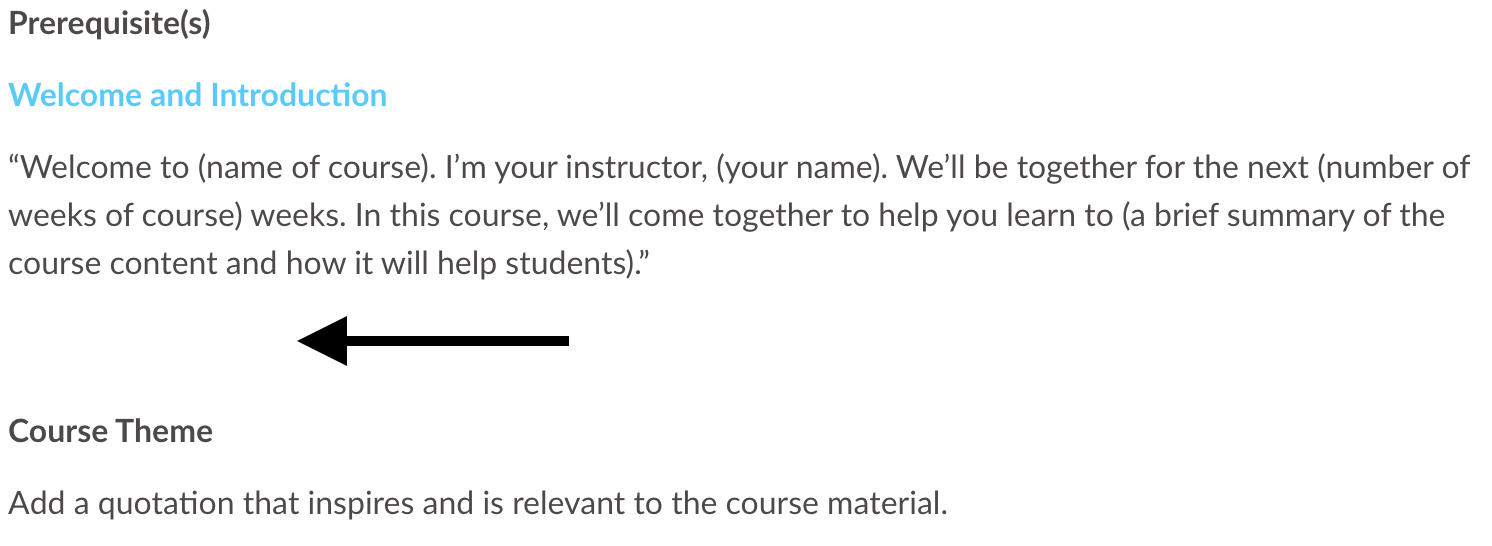The width and height of the screenshot is (1492, 546).
Task: Click the "(a brief summary of the" placeholder
Action: click(x=1283, y=215)
